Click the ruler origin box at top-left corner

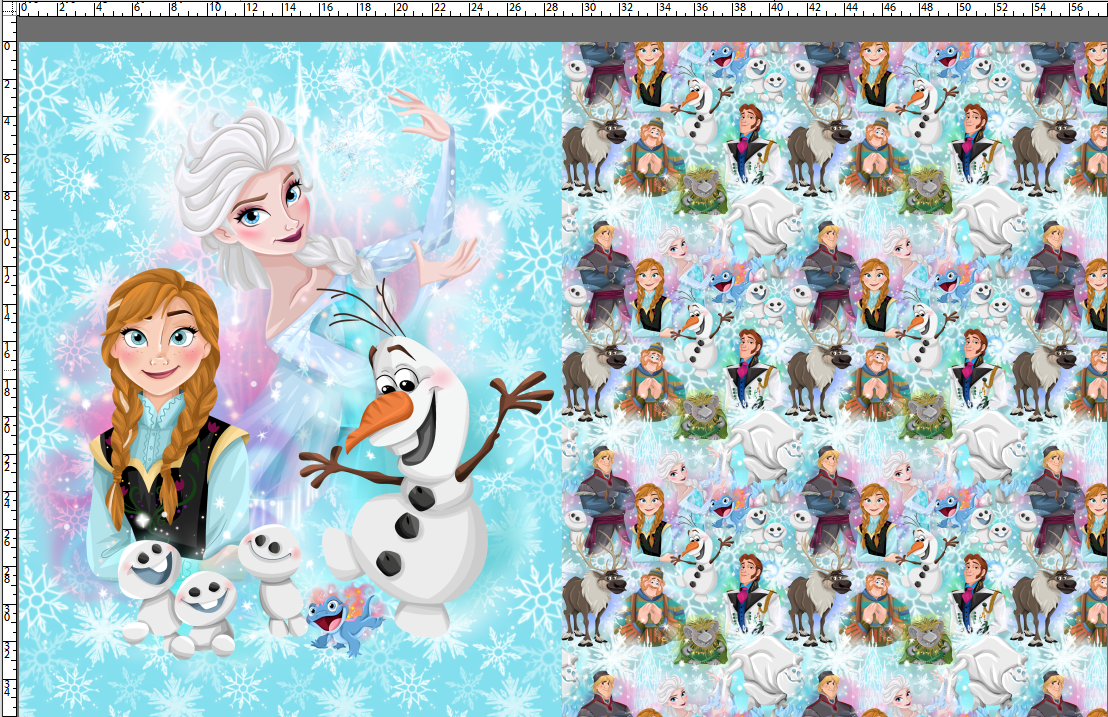[10, 10]
